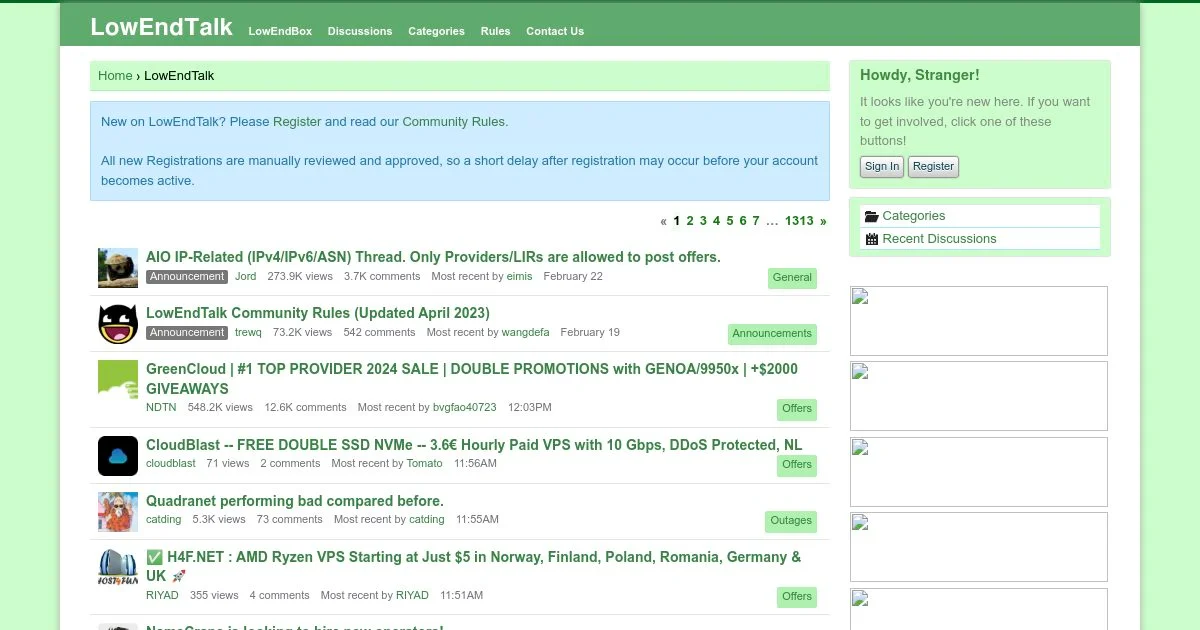The width and height of the screenshot is (1200, 630).
Task: Open catding avatar on Quadranet thread
Action: (118, 512)
